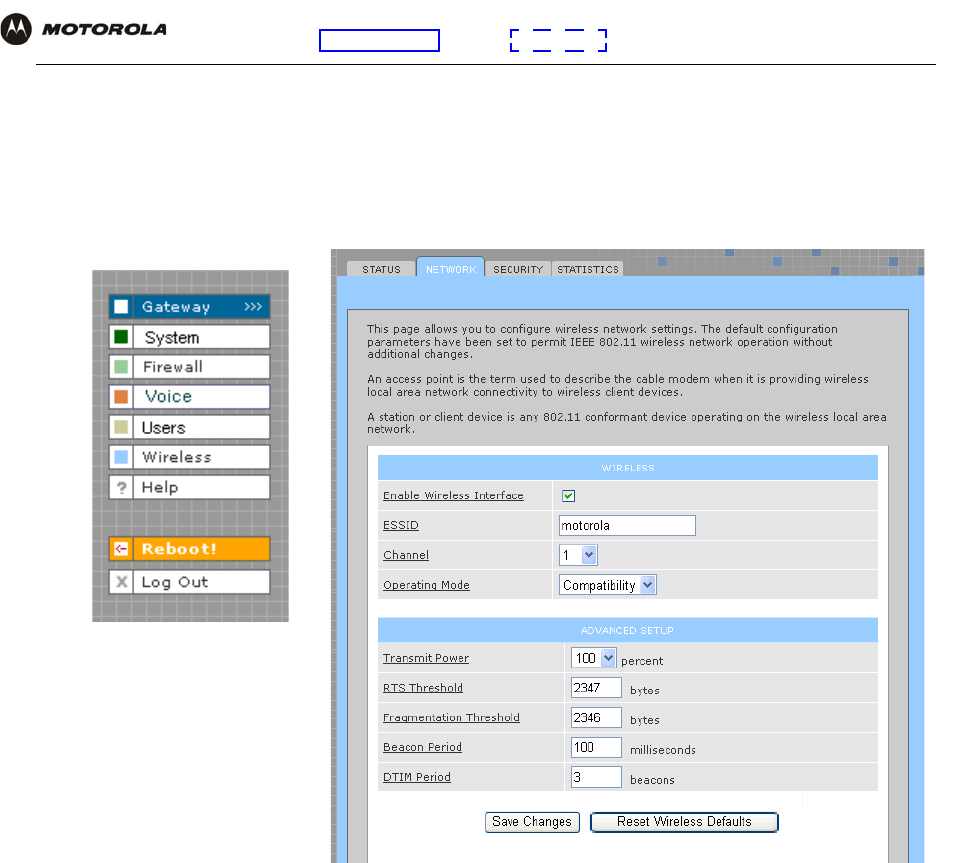Image resolution: width=965 pixels, height=863 pixels.
Task: Click the Transmit Power help link
Action: (426, 658)
